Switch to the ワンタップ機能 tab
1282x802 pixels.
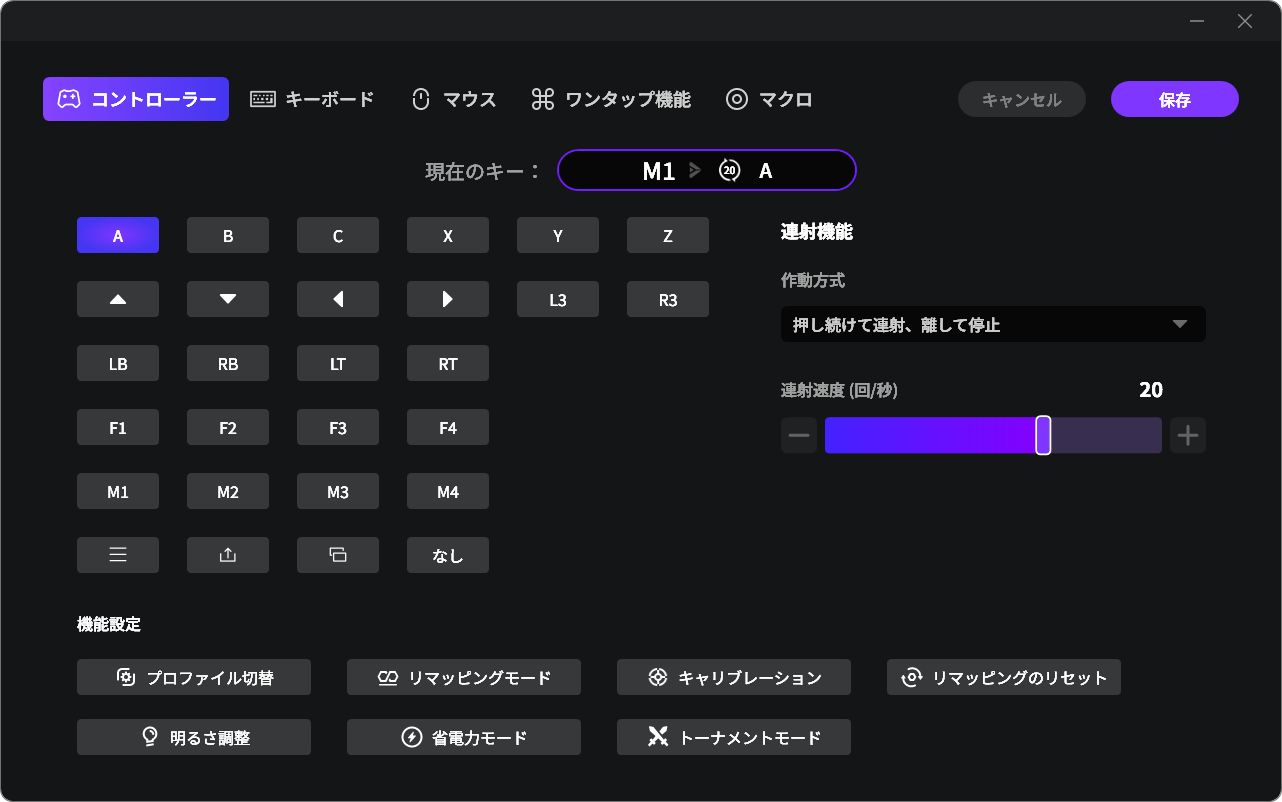point(611,99)
